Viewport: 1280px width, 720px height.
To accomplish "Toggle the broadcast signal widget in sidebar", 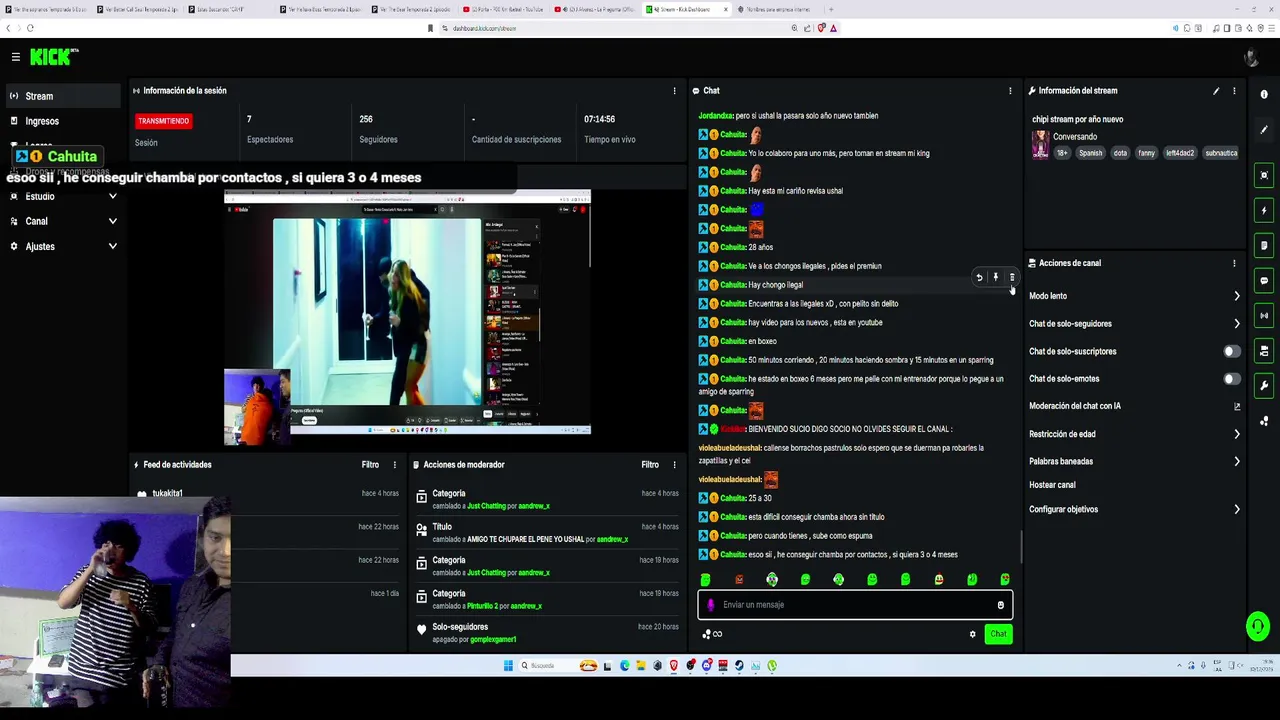I will point(1264,316).
